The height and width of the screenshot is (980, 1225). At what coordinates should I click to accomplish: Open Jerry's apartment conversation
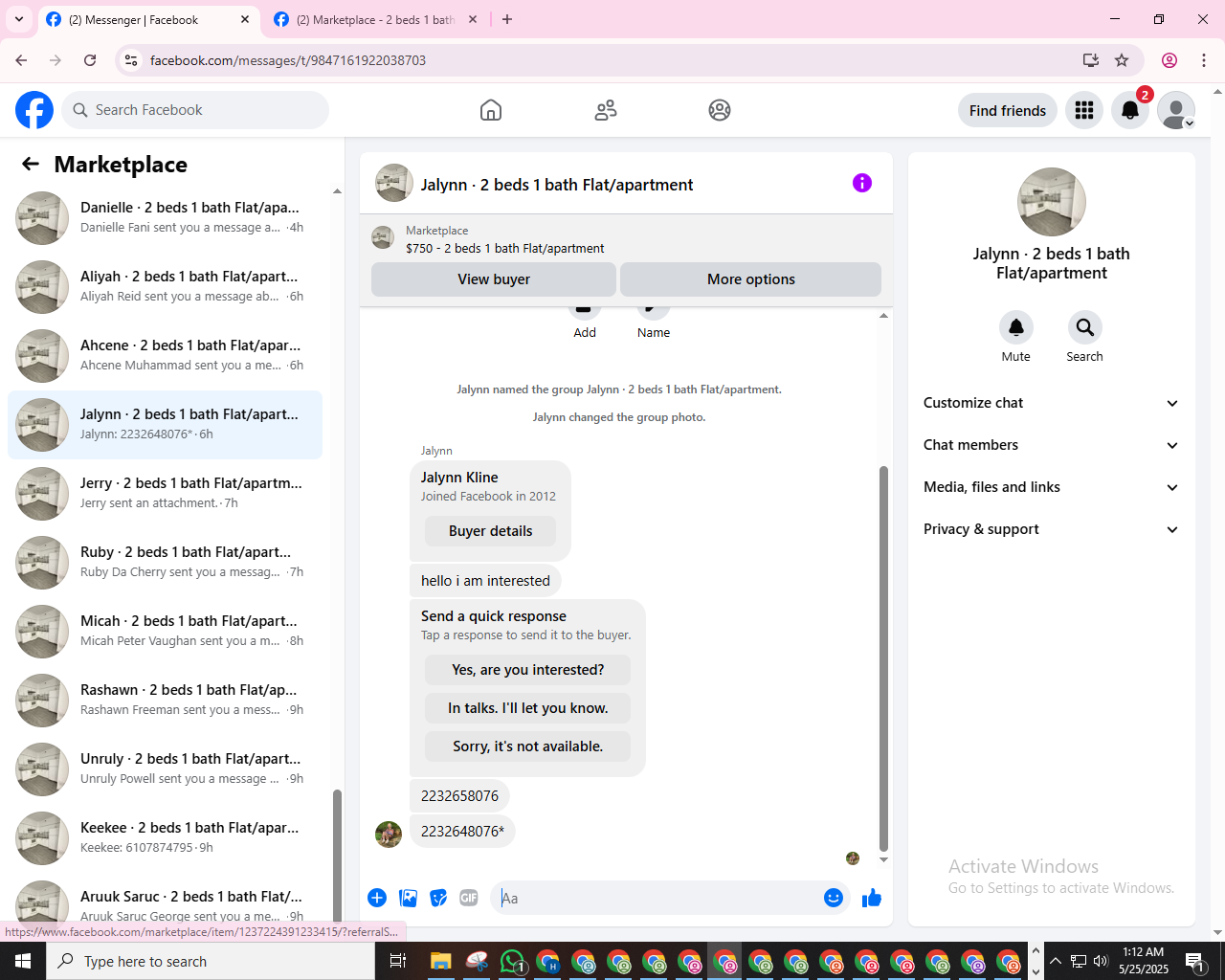coord(165,494)
